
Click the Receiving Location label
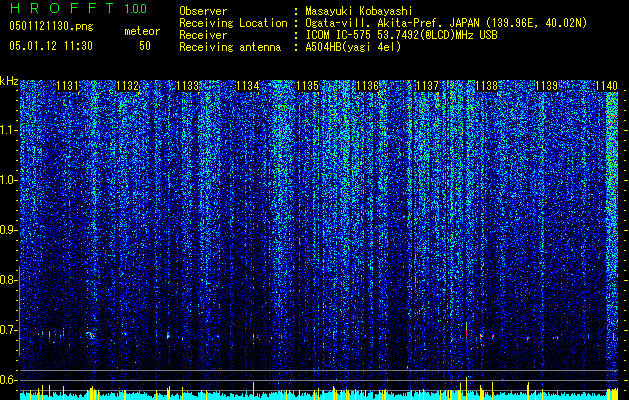click(x=233, y=23)
